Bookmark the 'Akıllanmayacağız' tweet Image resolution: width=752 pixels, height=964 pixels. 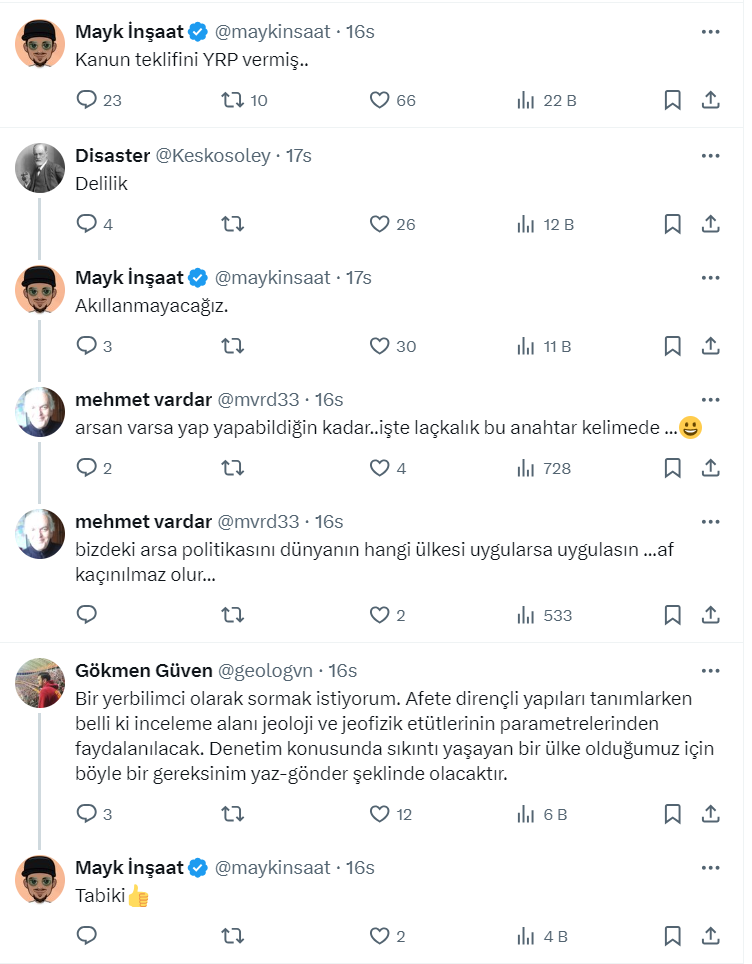[x=673, y=347]
